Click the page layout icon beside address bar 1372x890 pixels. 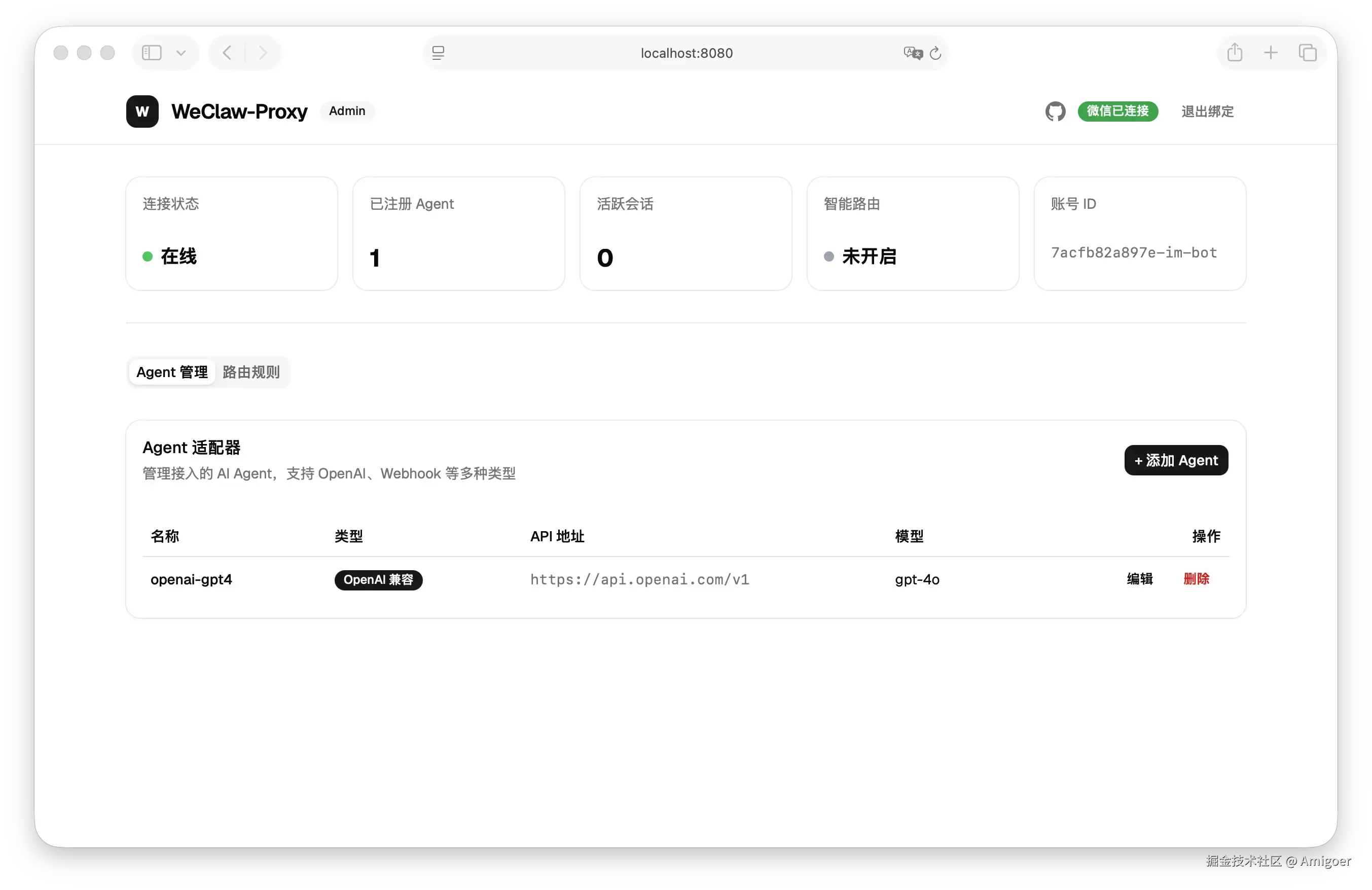(x=438, y=52)
